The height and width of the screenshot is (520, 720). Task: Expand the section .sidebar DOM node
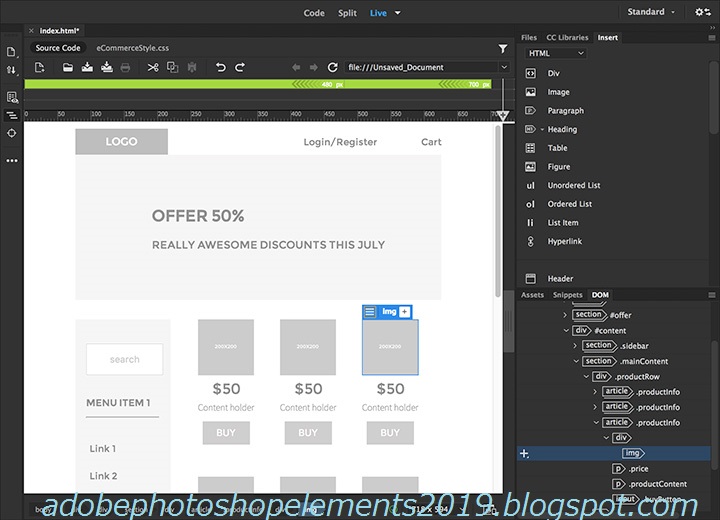[575, 345]
